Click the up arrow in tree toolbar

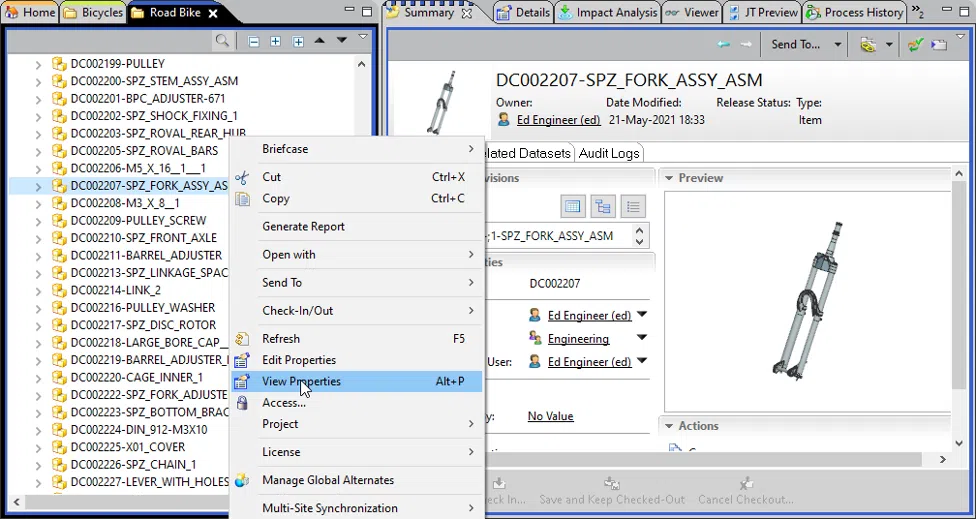pyautogui.click(x=320, y=40)
